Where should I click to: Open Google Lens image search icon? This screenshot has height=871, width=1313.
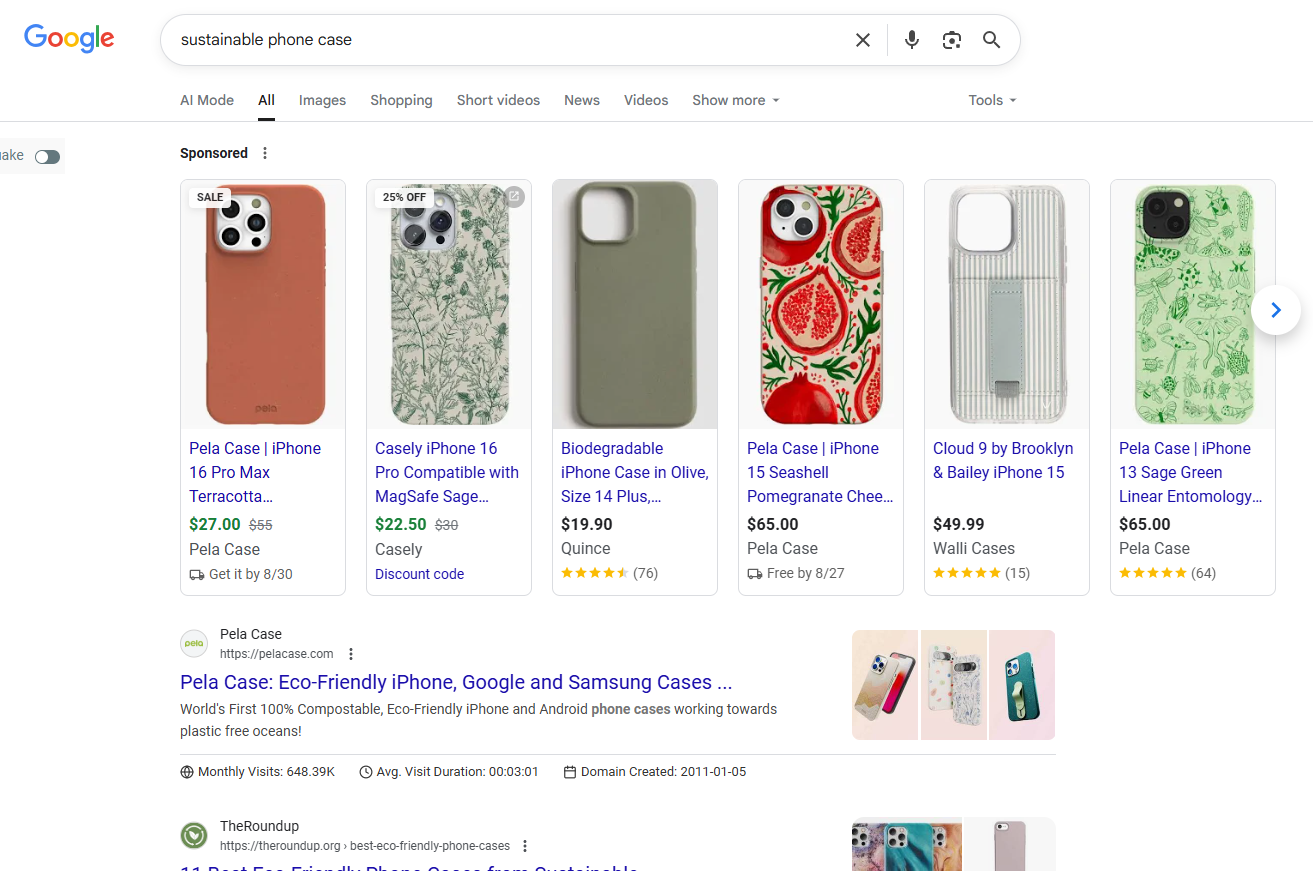[x=951, y=40]
